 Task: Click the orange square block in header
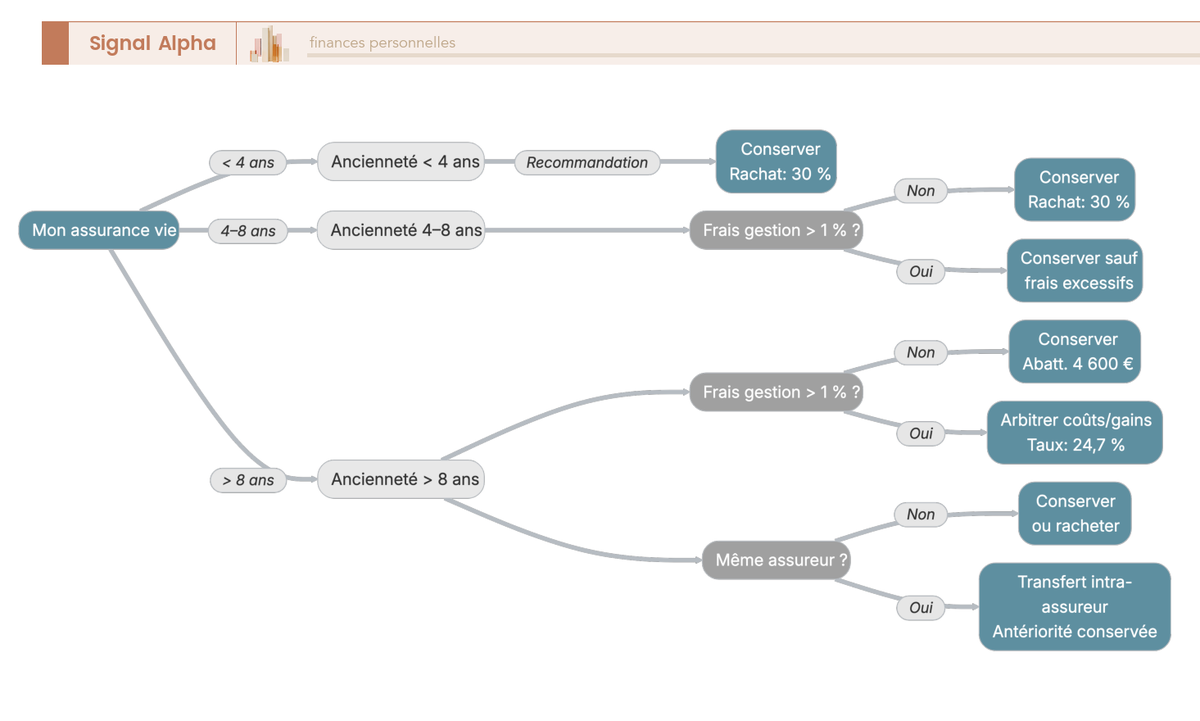click(55, 43)
